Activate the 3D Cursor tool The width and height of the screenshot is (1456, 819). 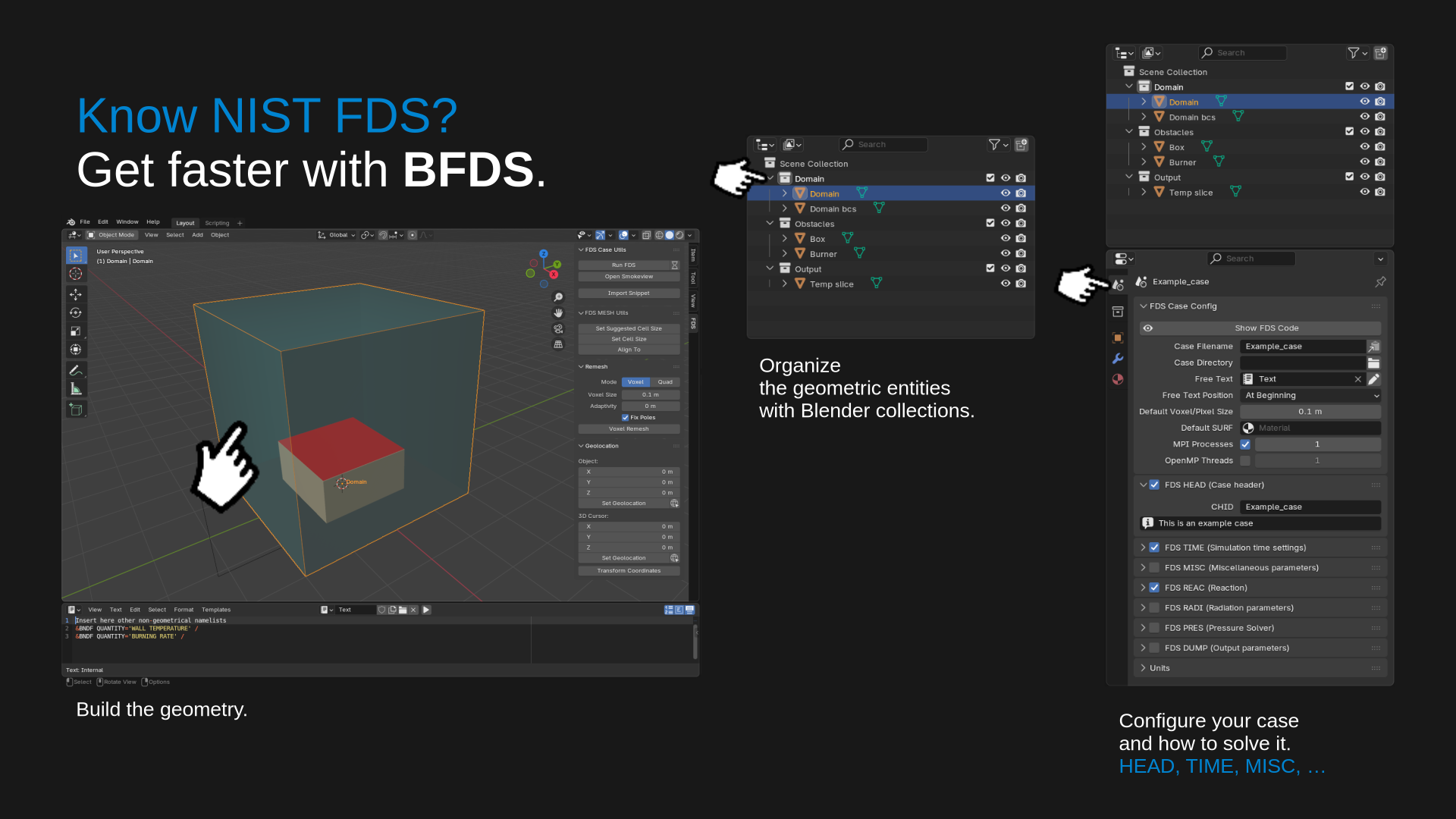coord(76,274)
